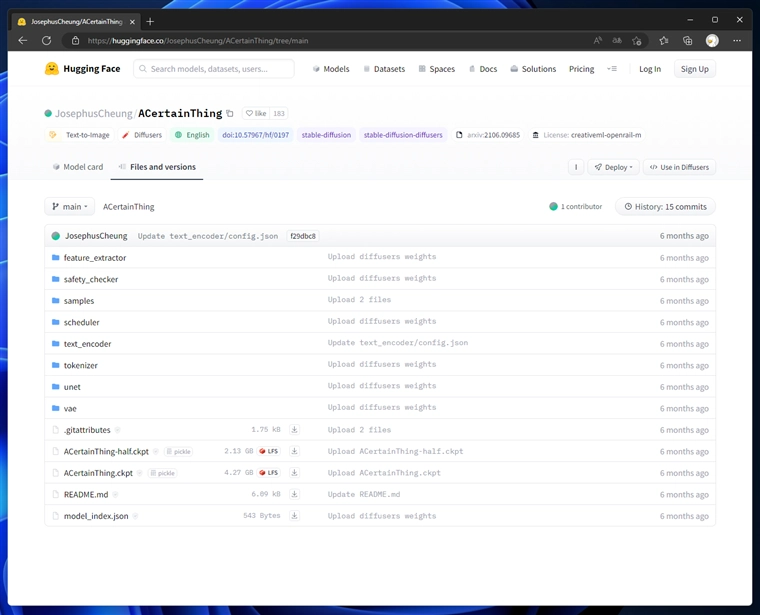The height and width of the screenshot is (615, 760).
Task: Click Use in Diffusers button
Action: click(x=679, y=167)
